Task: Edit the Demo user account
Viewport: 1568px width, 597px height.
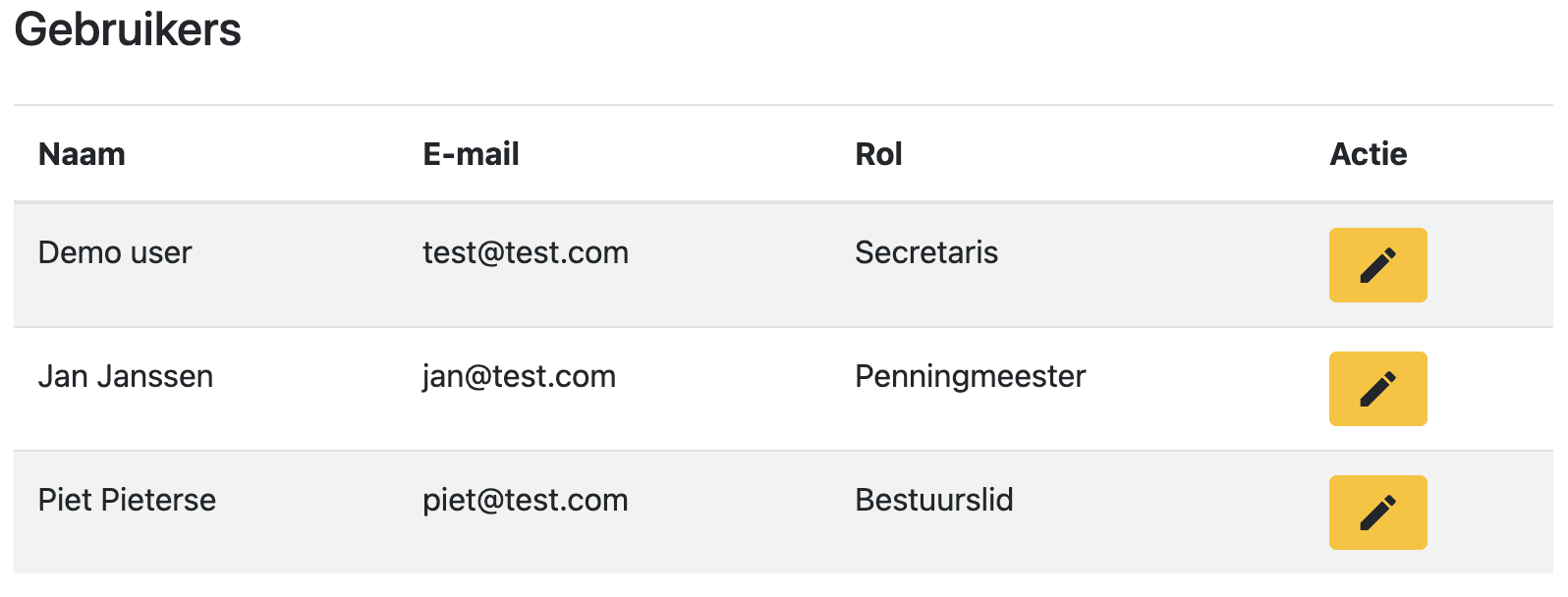Action: tap(1377, 265)
